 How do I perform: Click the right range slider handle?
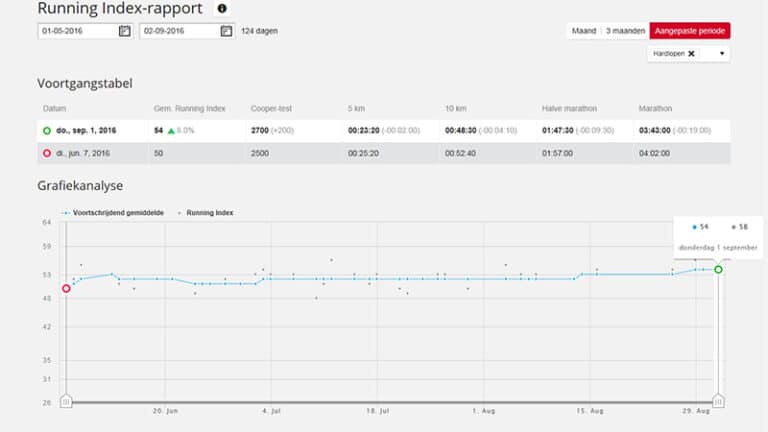717,401
